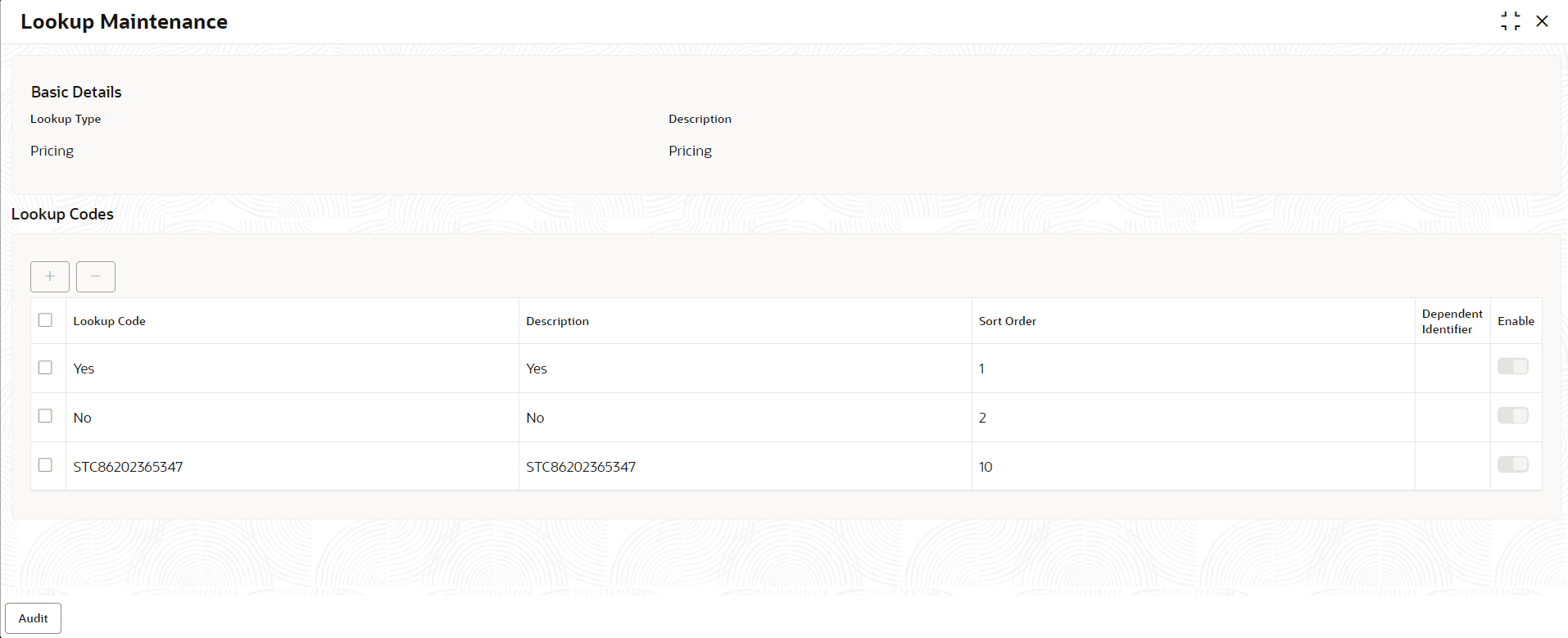
Task: Toggle the Enable switch for the STC86202365347 row
Action: 1513,465
